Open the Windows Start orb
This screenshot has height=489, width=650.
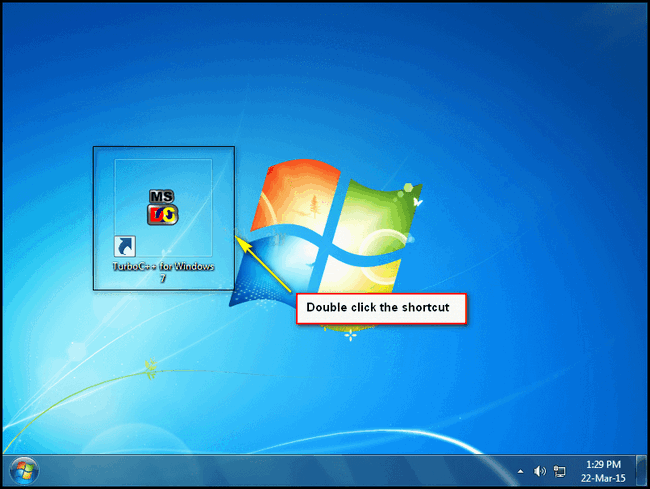coord(23,469)
